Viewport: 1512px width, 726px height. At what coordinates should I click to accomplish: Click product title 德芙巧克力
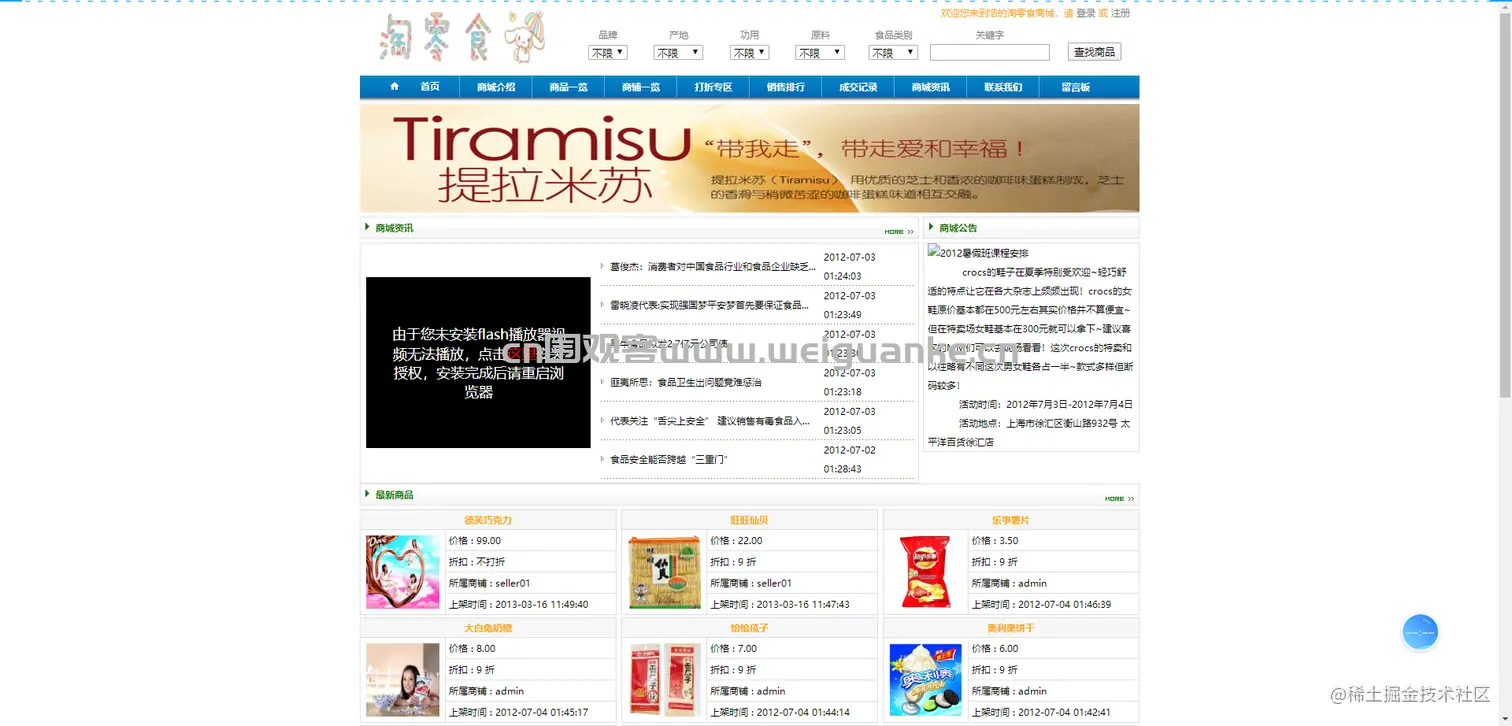click(x=488, y=520)
